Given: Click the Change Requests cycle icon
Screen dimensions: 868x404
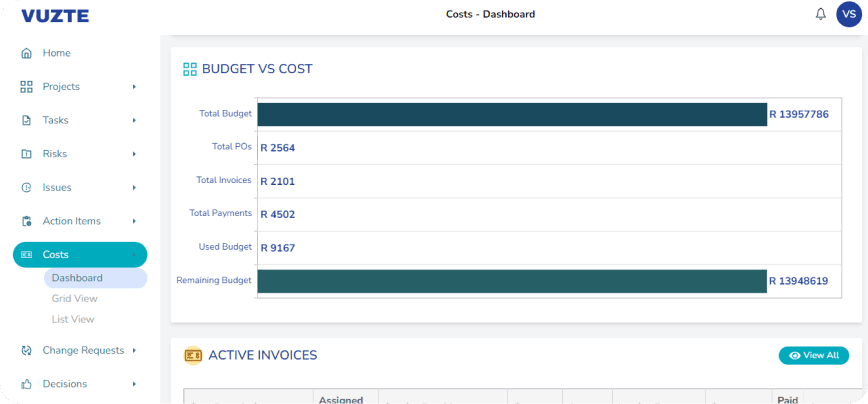Looking at the screenshot, I should click(26, 350).
